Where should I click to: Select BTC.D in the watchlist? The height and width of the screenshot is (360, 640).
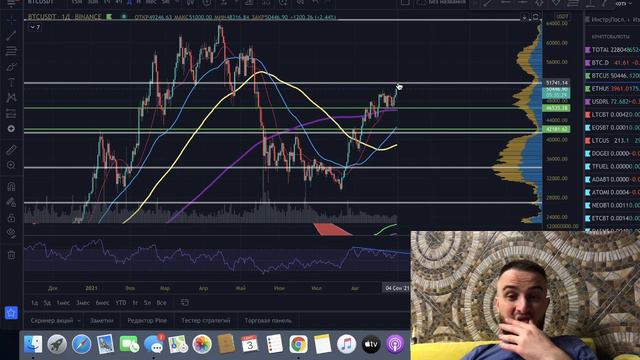pyautogui.click(x=612, y=63)
